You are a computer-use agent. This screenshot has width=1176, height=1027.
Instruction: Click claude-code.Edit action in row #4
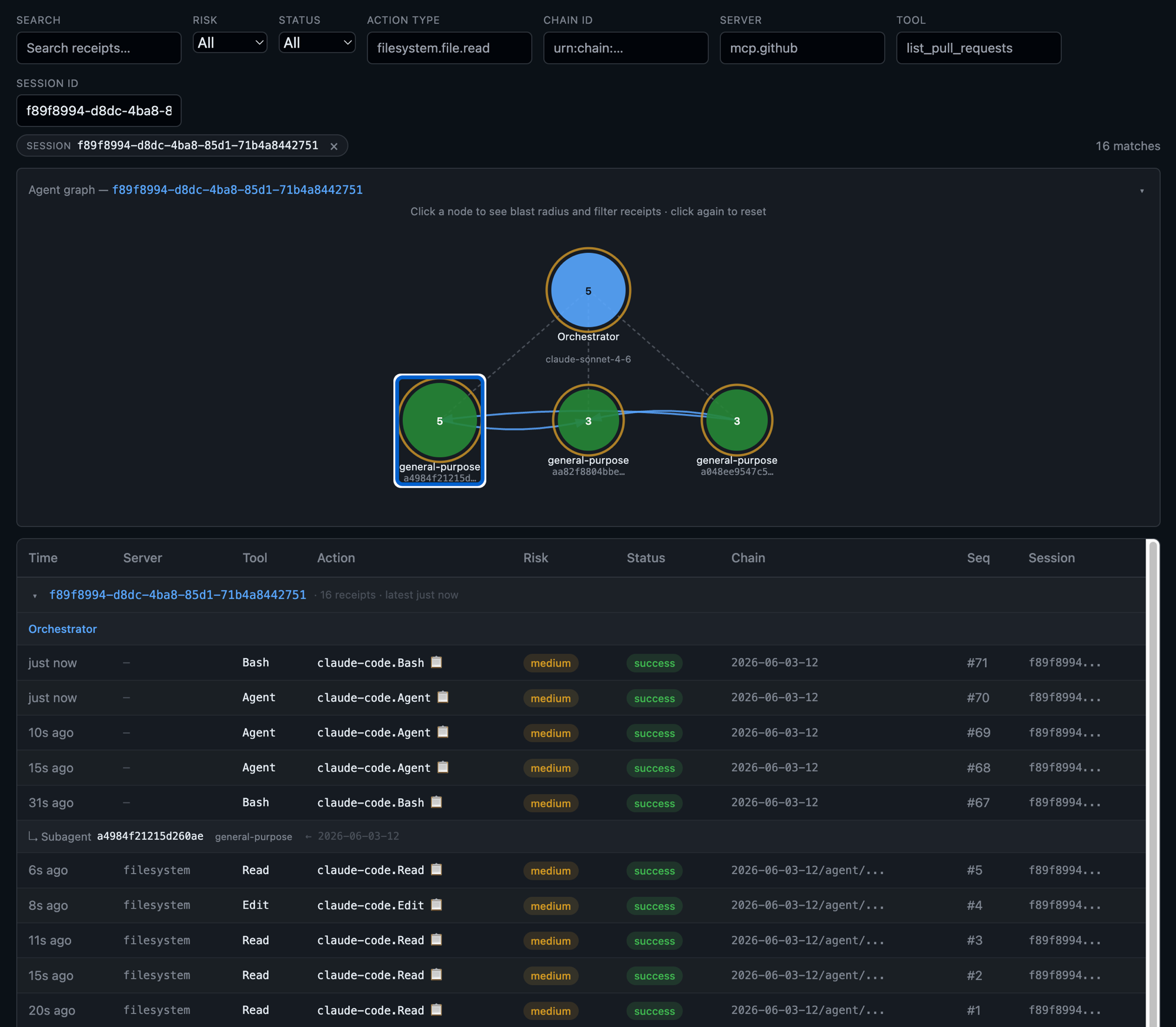pyautogui.click(x=370, y=905)
